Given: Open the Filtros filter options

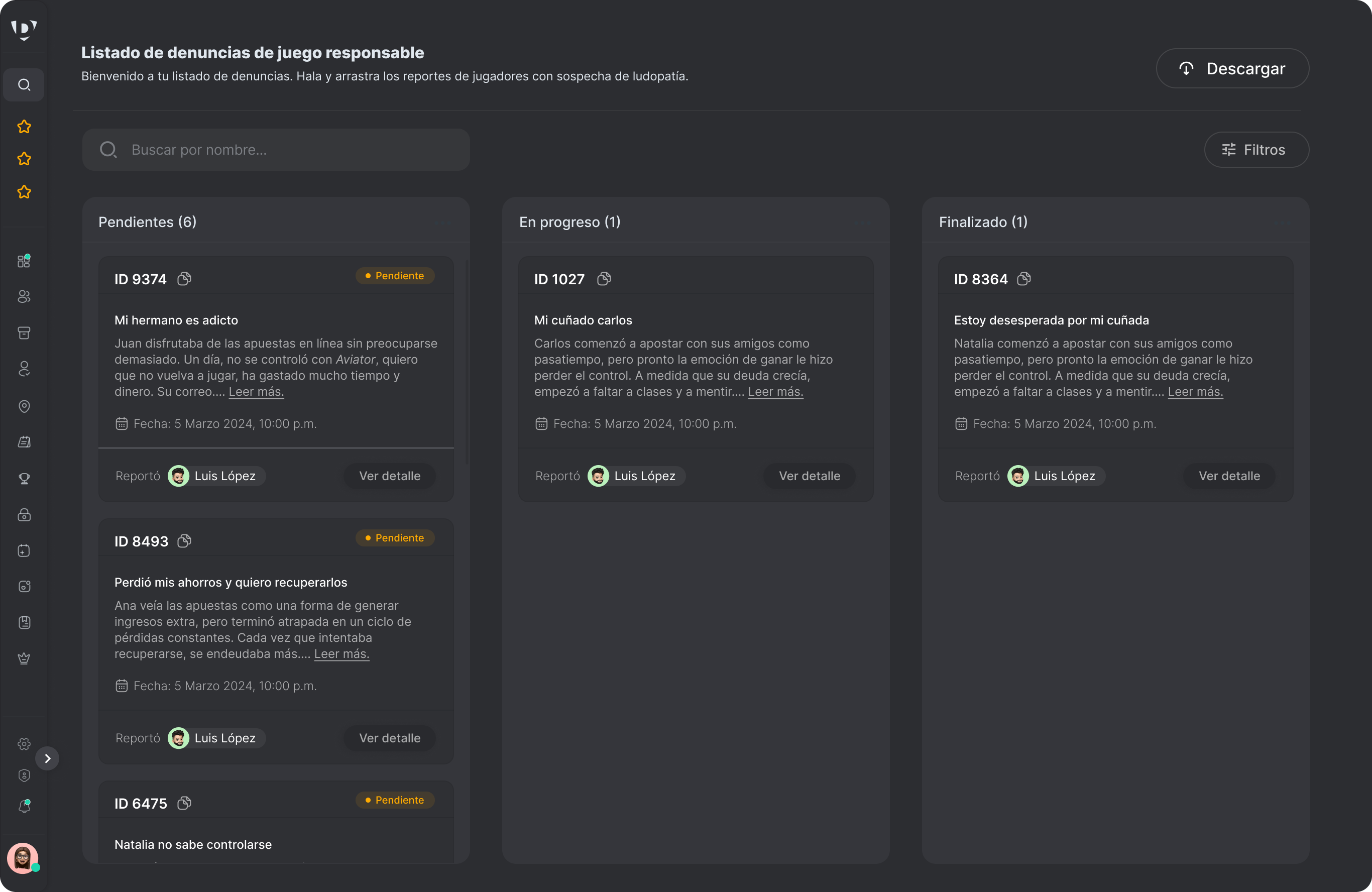Looking at the screenshot, I should coord(1256,150).
